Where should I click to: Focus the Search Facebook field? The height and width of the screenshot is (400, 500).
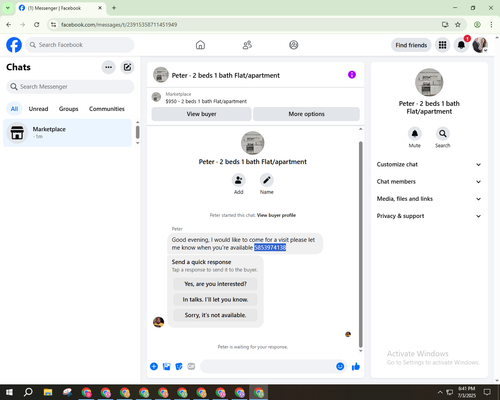[x=80, y=45]
